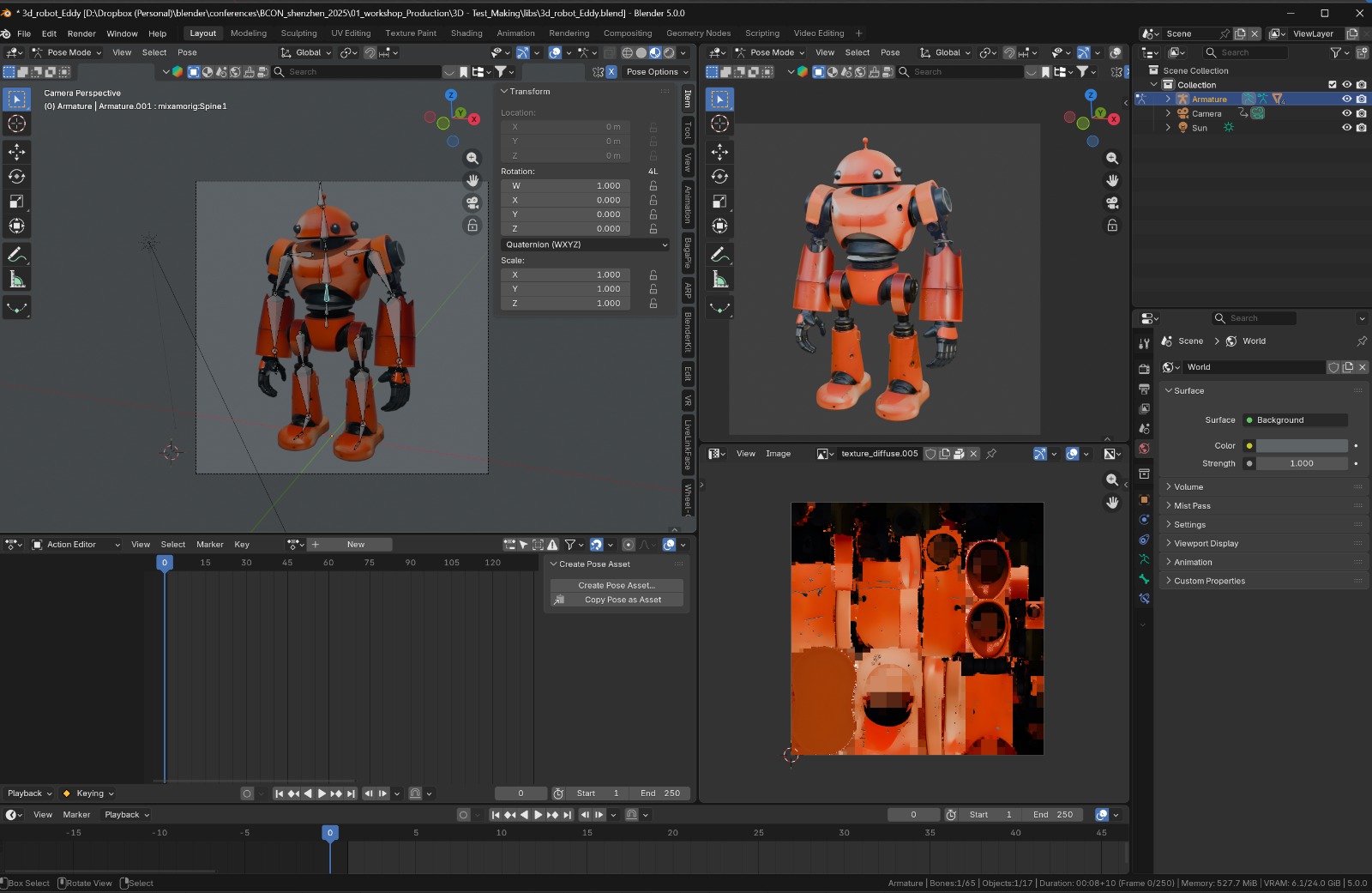Open the Object properties tab icon
Viewport: 1372px width, 893px height.
point(1144,499)
